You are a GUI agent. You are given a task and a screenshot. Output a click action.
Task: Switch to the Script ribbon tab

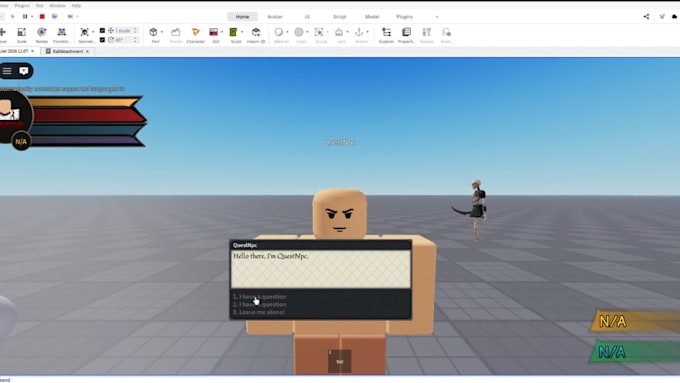pos(340,16)
